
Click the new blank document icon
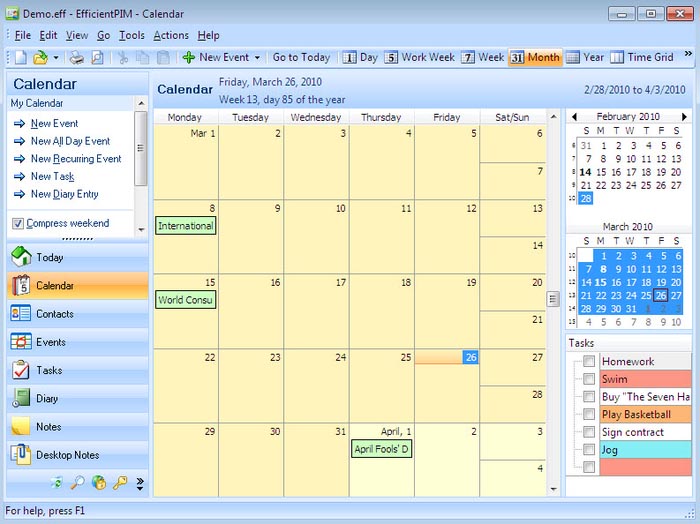tap(20, 58)
